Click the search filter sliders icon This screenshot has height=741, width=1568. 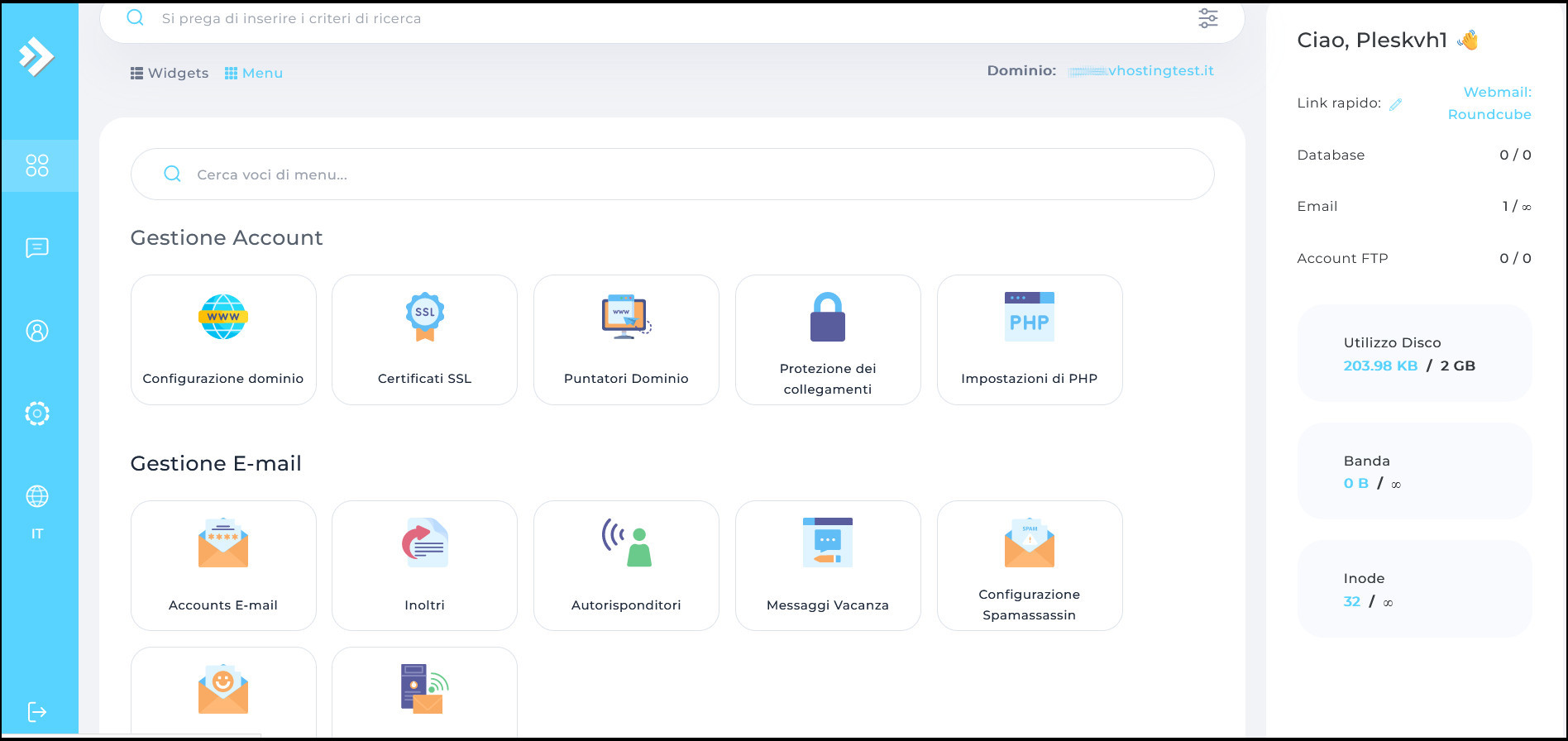point(1208,18)
